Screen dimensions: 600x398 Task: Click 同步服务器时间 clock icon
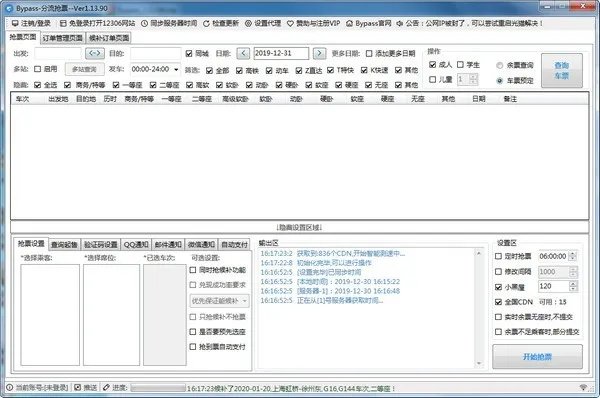(x=144, y=23)
